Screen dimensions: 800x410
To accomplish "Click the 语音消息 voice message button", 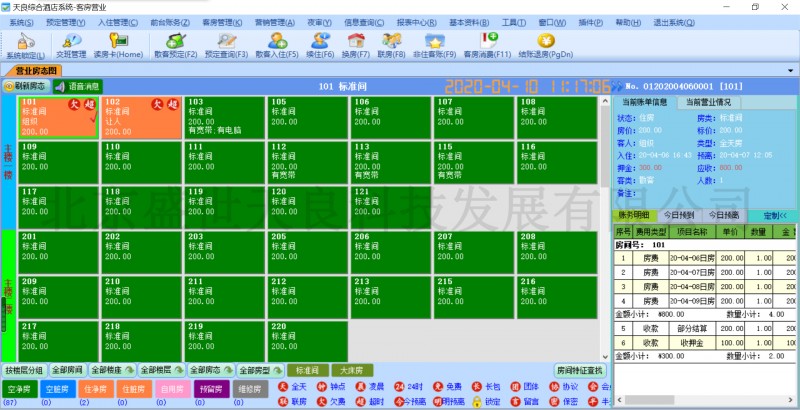I will (x=78, y=87).
